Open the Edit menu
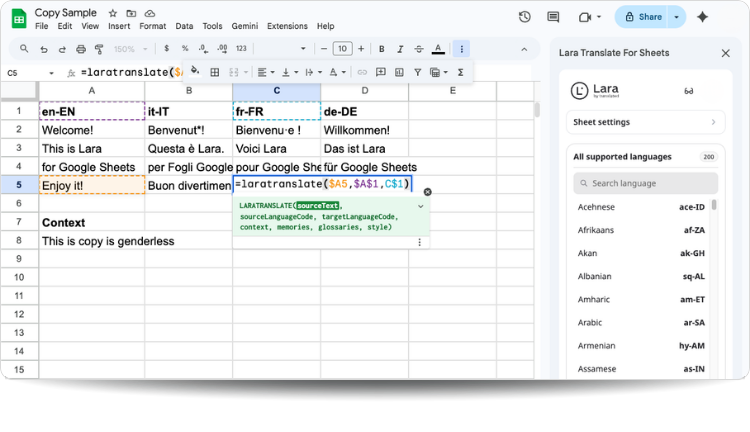 [x=65, y=26]
